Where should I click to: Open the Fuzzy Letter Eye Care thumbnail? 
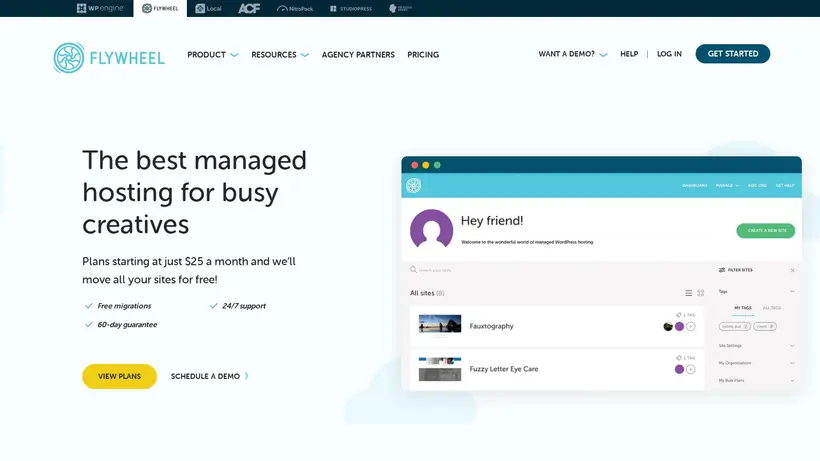[440, 369]
